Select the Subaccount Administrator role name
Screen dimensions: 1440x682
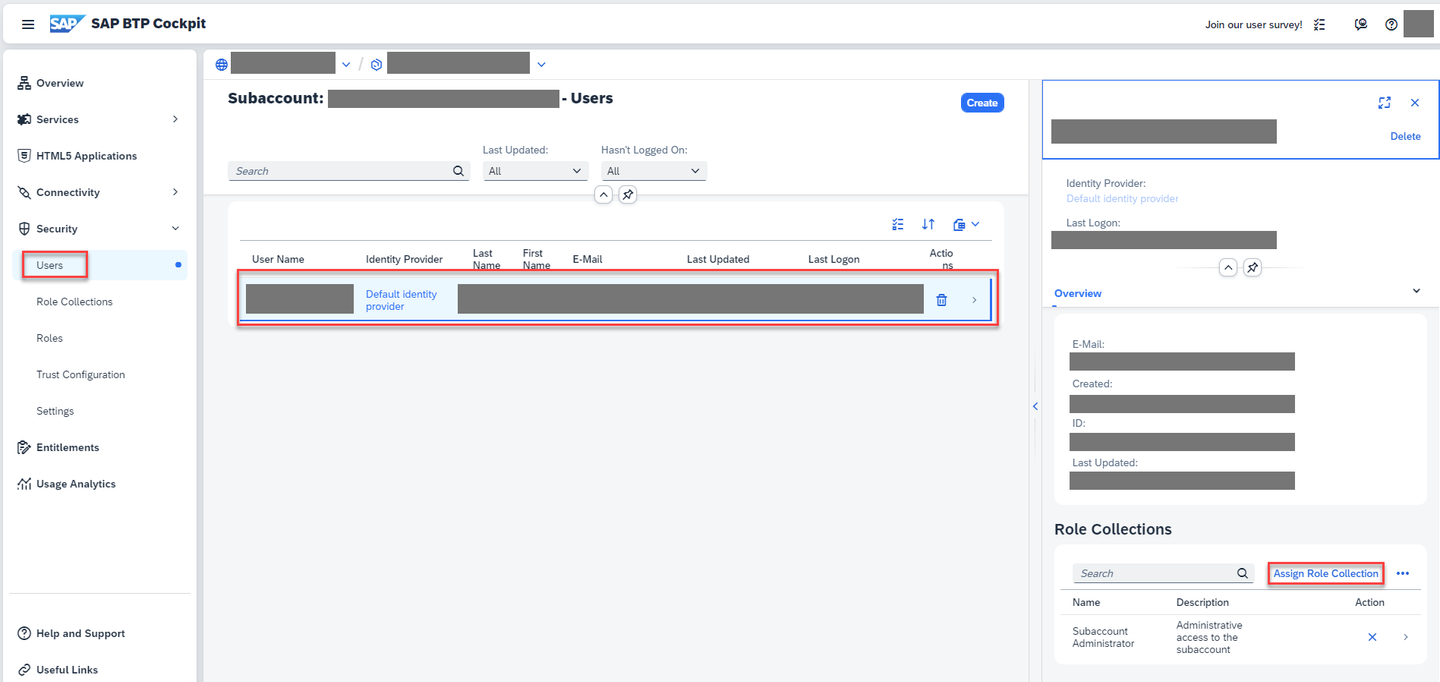point(1103,637)
